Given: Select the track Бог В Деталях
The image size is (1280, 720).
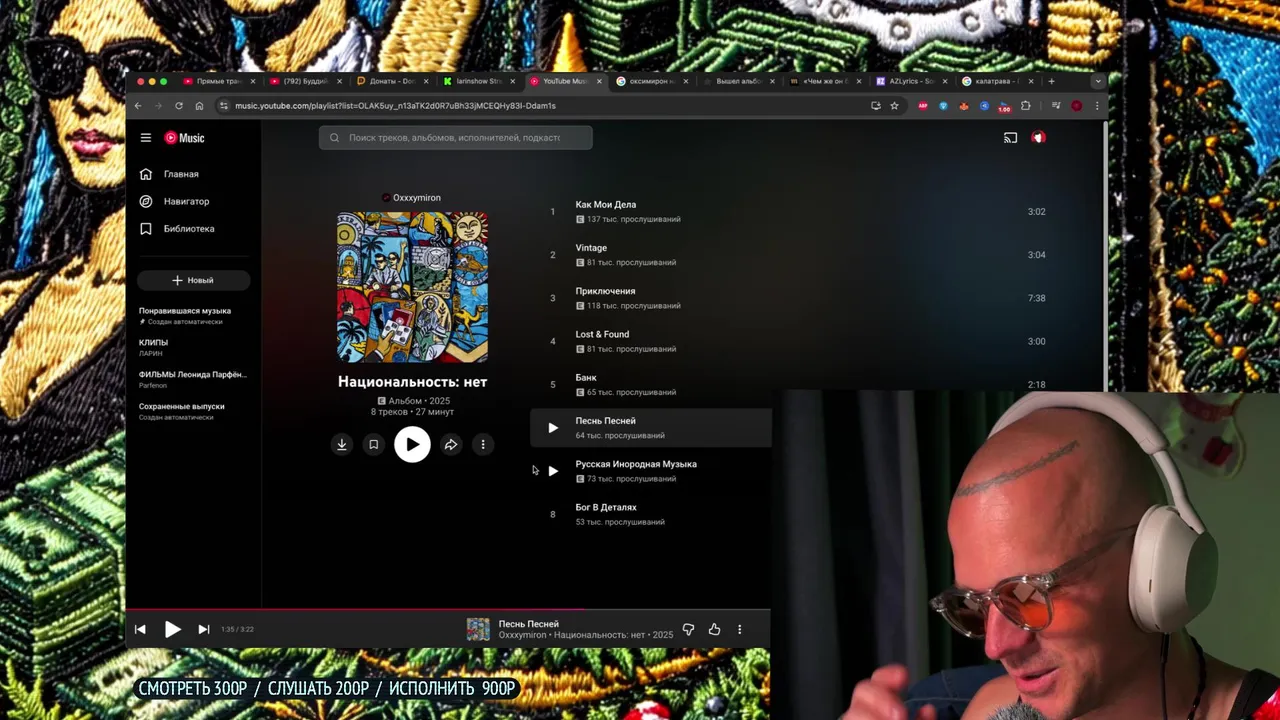Looking at the screenshot, I should (x=606, y=507).
